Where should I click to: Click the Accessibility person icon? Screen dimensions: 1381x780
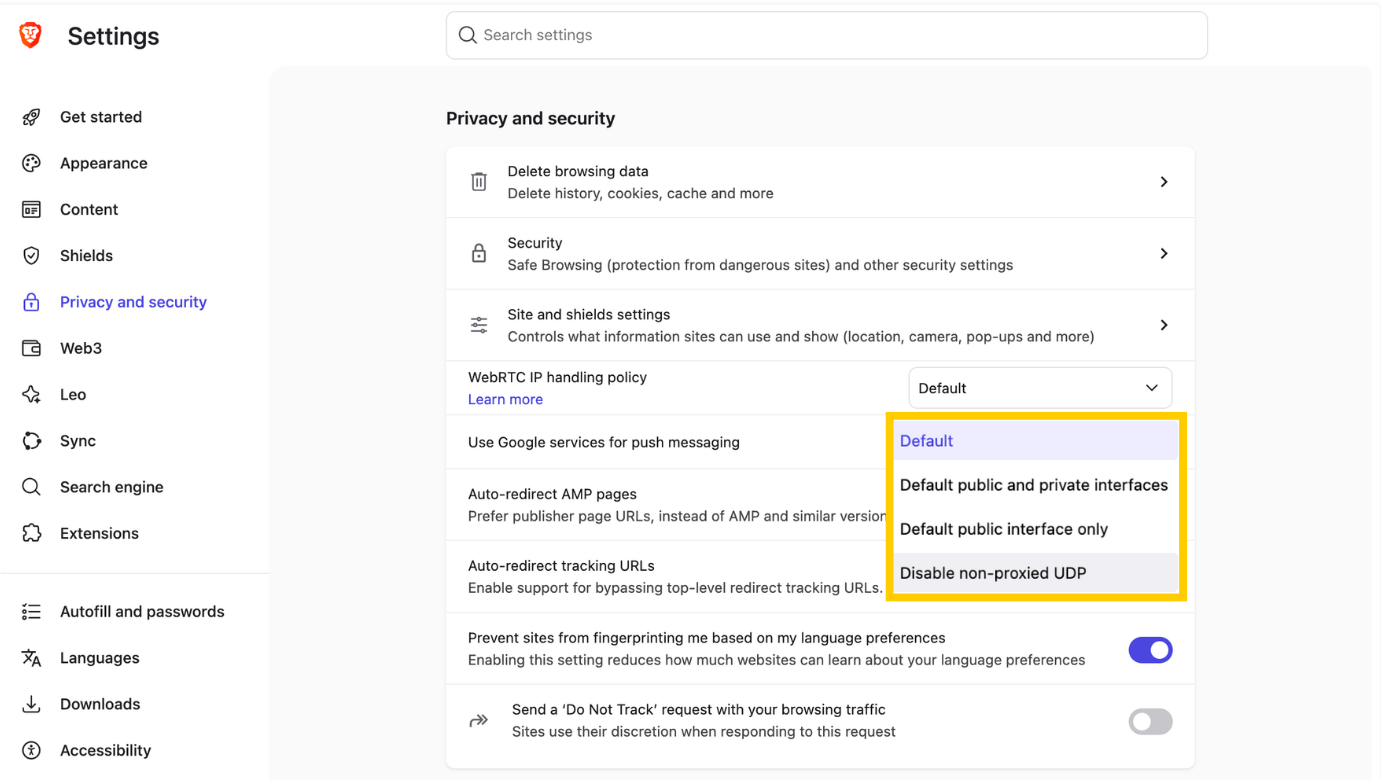coord(31,750)
